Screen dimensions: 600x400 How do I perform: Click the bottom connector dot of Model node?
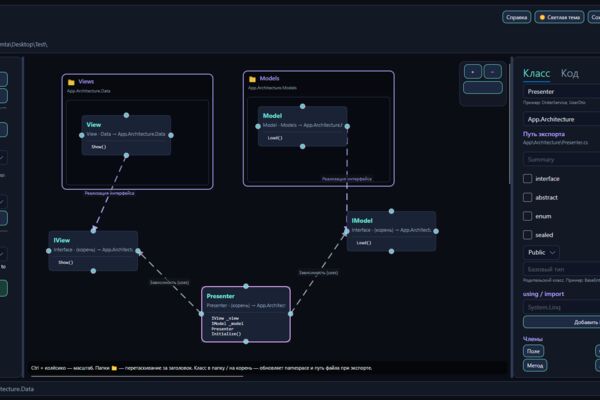[x=303, y=146]
